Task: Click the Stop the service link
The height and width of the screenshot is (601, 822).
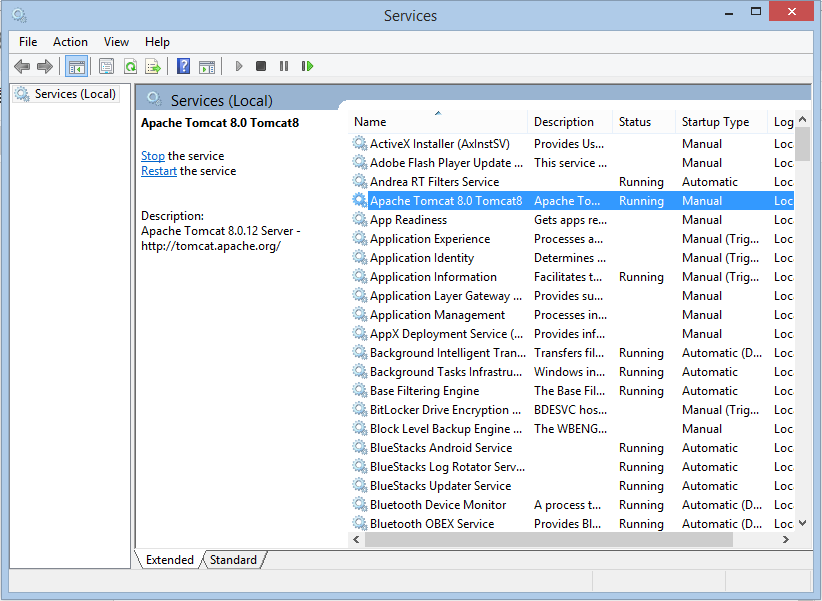Action: tap(153, 156)
